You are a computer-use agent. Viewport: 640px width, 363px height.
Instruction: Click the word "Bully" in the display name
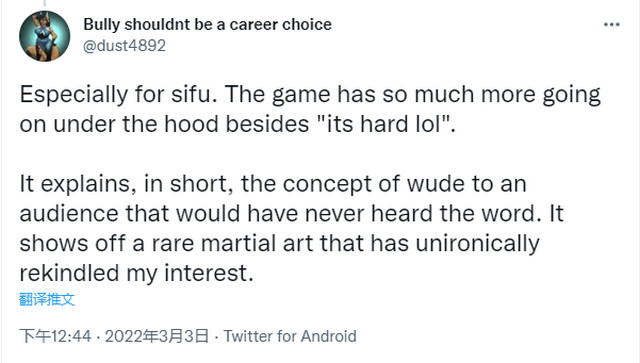[x=102, y=25]
